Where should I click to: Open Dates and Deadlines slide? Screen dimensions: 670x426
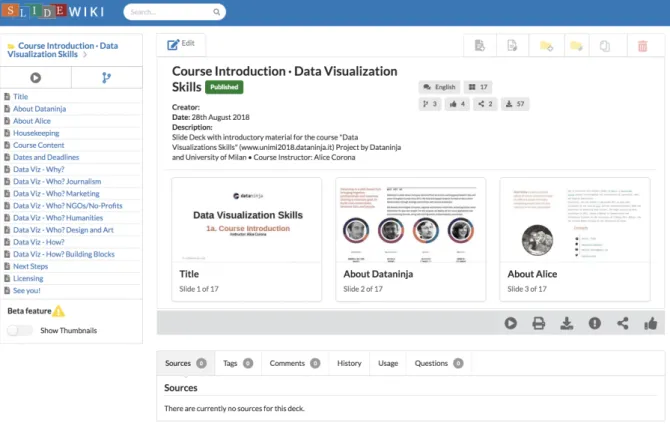(x=46, y=157)
